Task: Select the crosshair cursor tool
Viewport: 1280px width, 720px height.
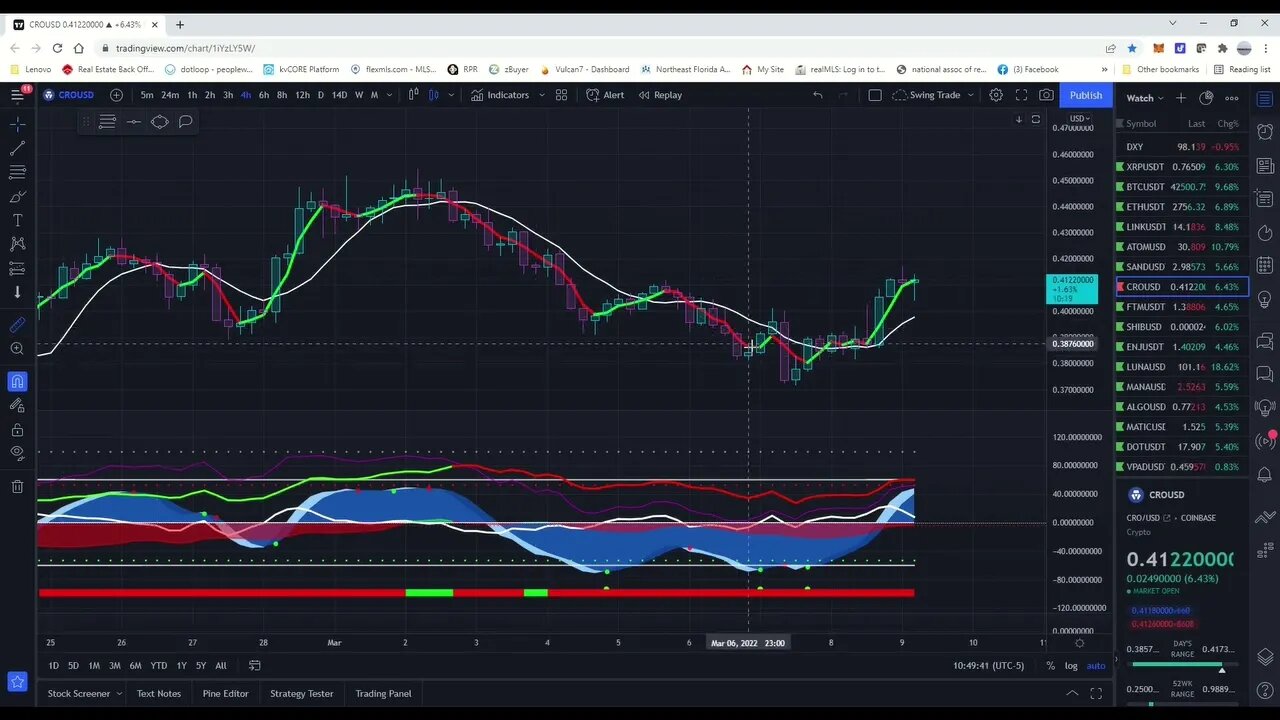Action: (17, 124)
